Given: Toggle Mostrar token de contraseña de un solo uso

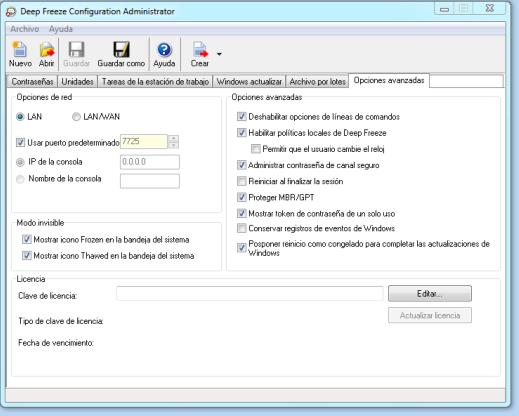Looking at the screenshot, I should click(x=242, y=213).
